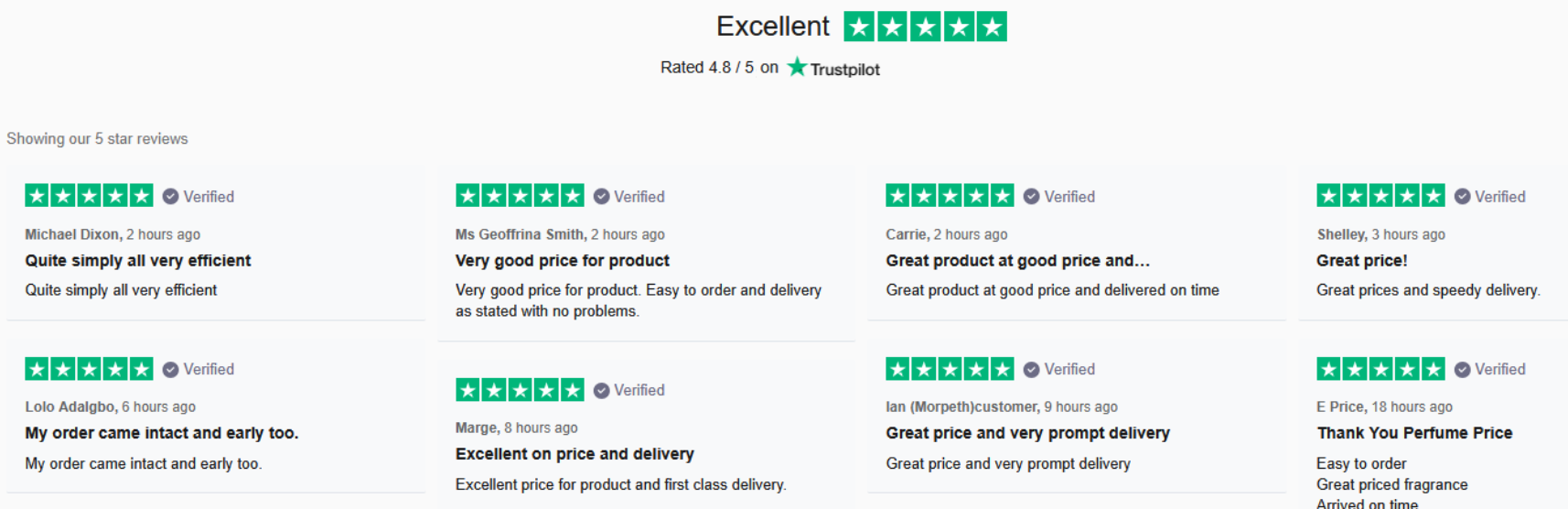Click the "Rated 4.8 / 5" text
The image size is (1568, 509).
point(707,68)
